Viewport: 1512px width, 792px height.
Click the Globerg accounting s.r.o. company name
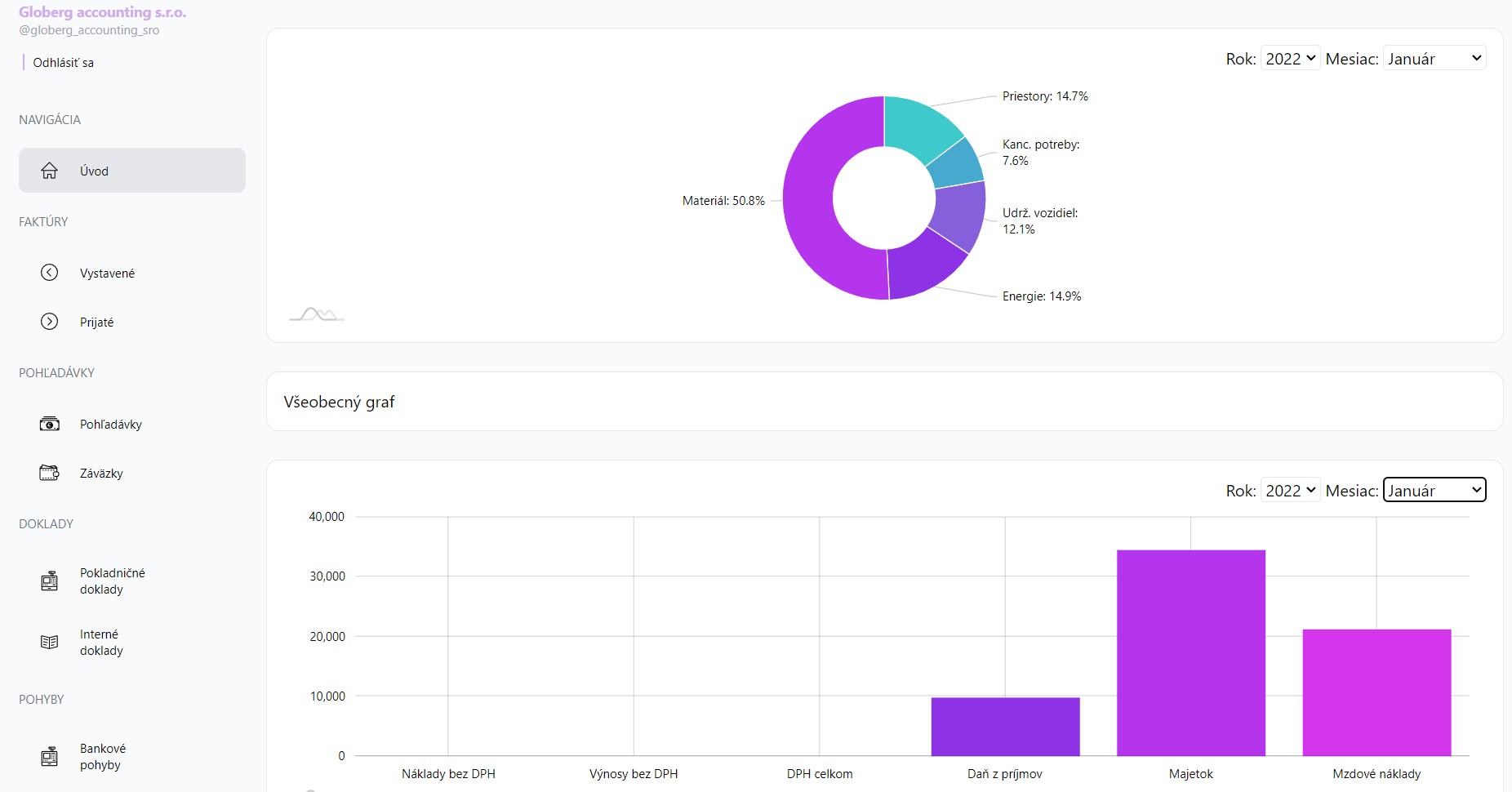[102, 12]
